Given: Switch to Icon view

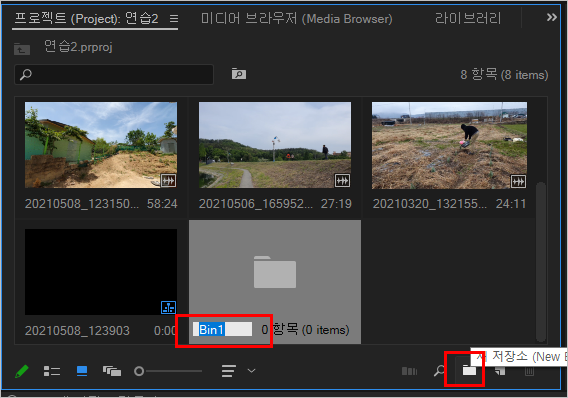Looking at the screenshot, I should point(82,371).
